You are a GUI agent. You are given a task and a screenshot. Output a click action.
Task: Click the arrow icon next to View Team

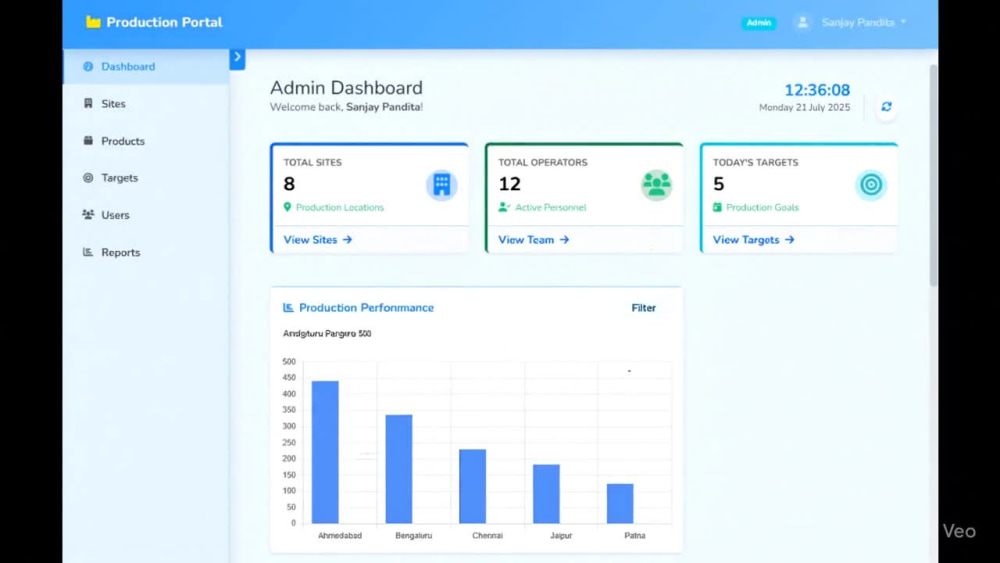(x=564, y=240)
